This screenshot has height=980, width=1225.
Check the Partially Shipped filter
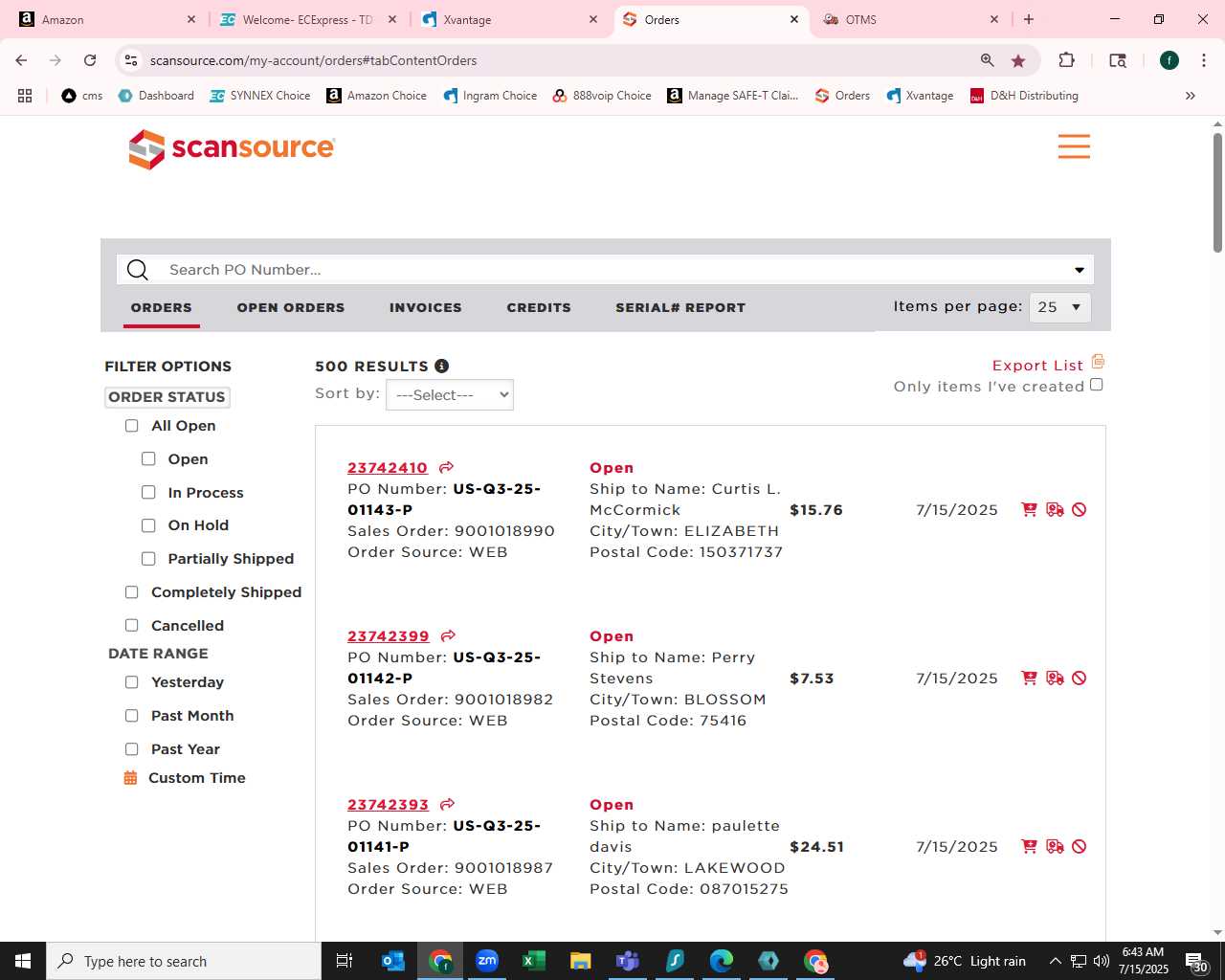pos(148,559)
